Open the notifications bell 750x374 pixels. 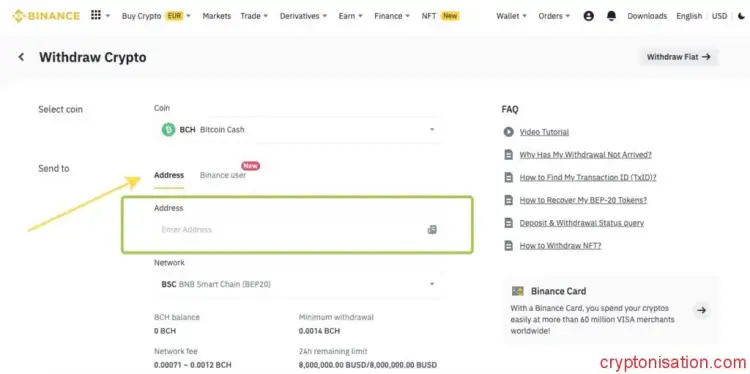pyautogui.click(x=611, y=16)
